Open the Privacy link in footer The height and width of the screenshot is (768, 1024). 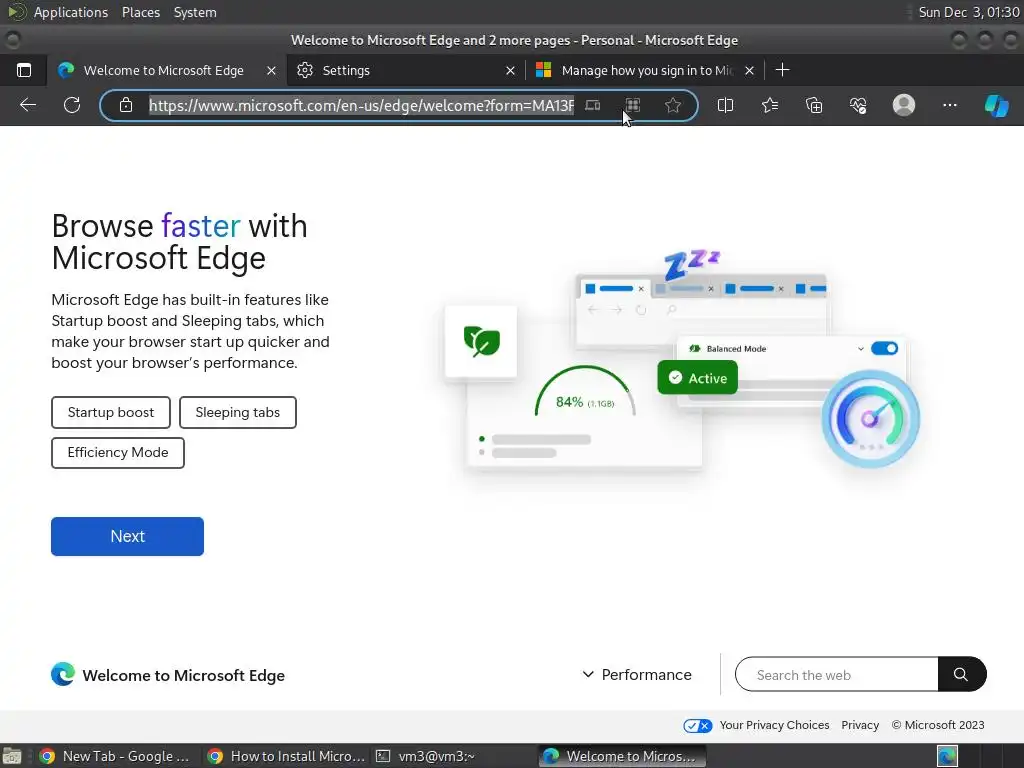(x=860, y=725)
